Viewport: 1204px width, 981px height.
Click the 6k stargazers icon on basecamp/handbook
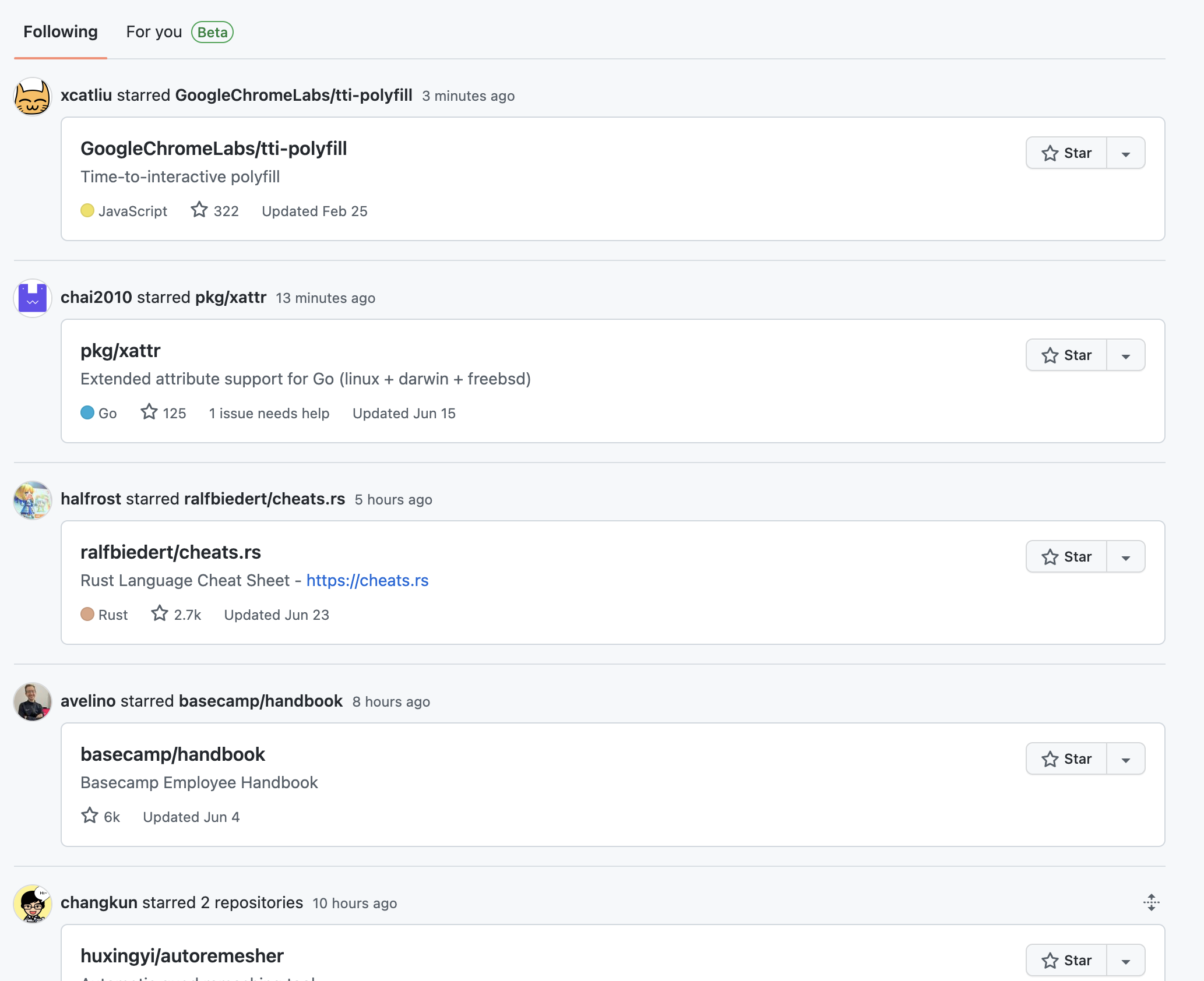(x=90, y=816)
